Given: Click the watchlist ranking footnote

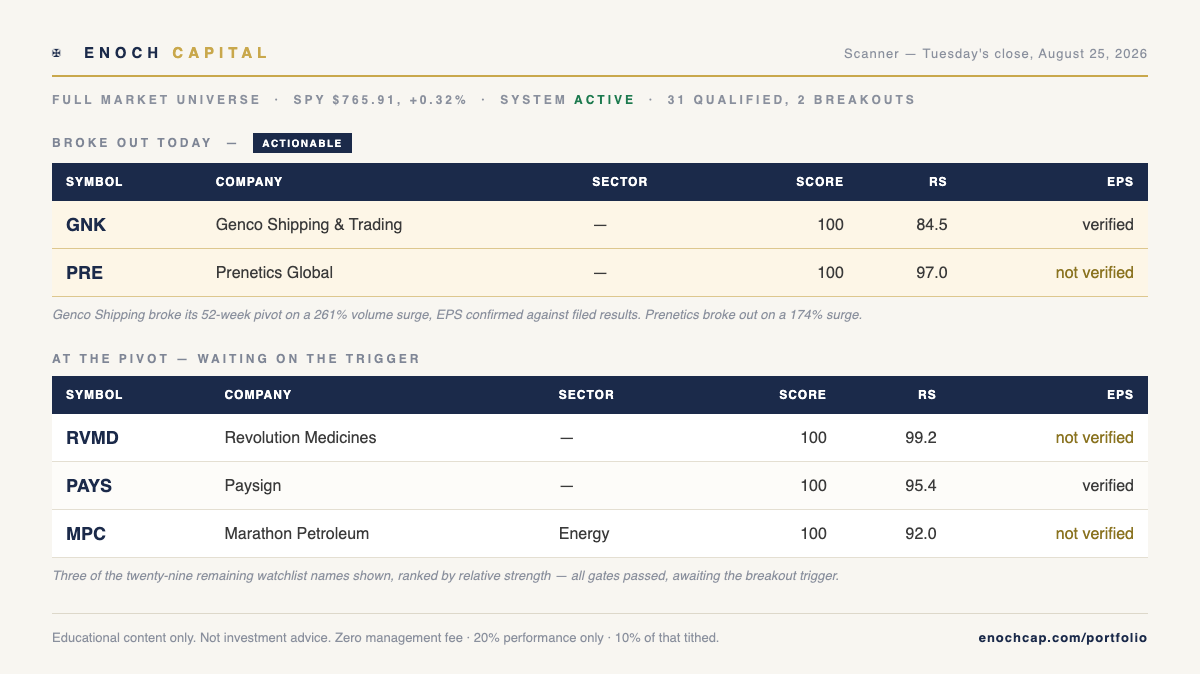Looking at the screenshot, I should (445, 576).
